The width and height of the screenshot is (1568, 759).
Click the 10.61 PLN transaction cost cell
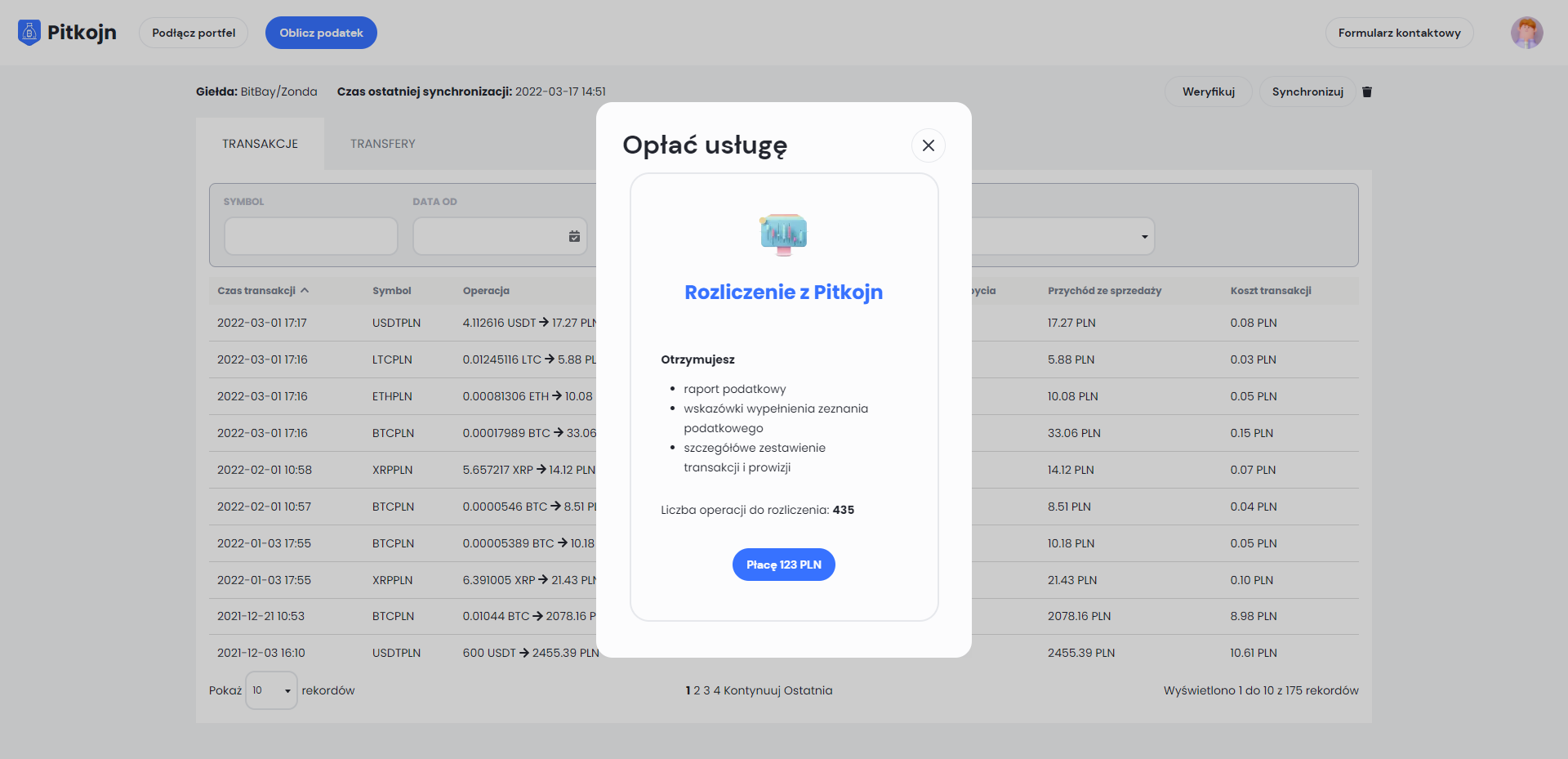click(1254, 653)
